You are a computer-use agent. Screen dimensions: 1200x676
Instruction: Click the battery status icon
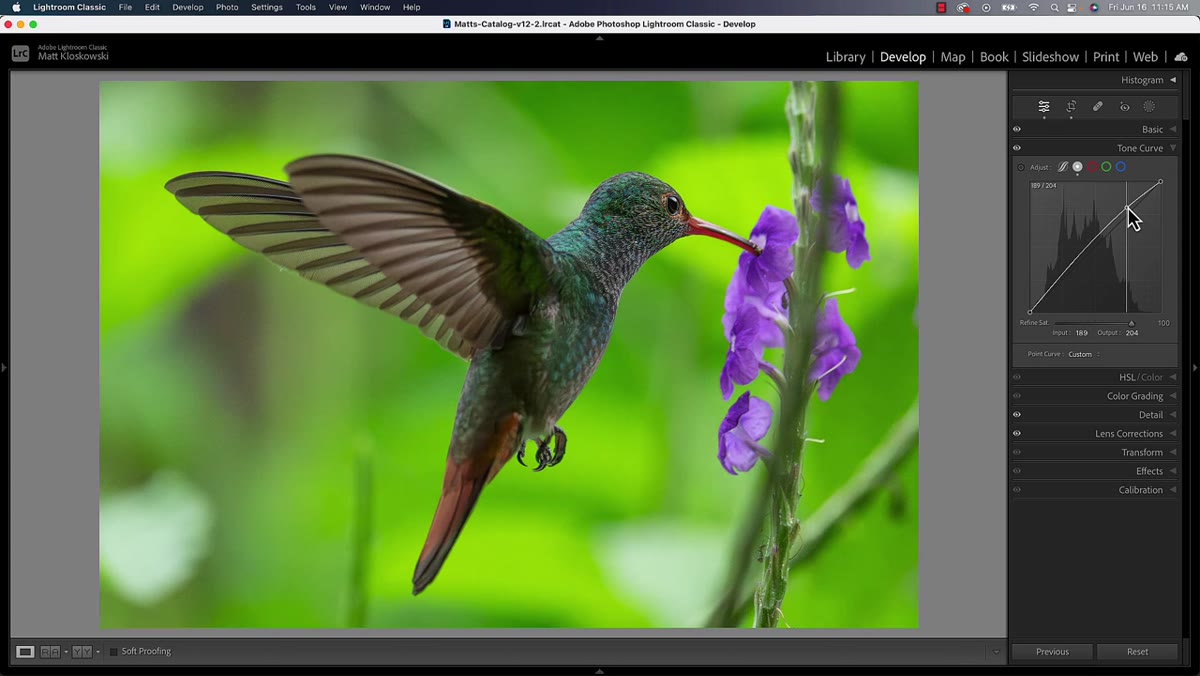(1010, 7)
